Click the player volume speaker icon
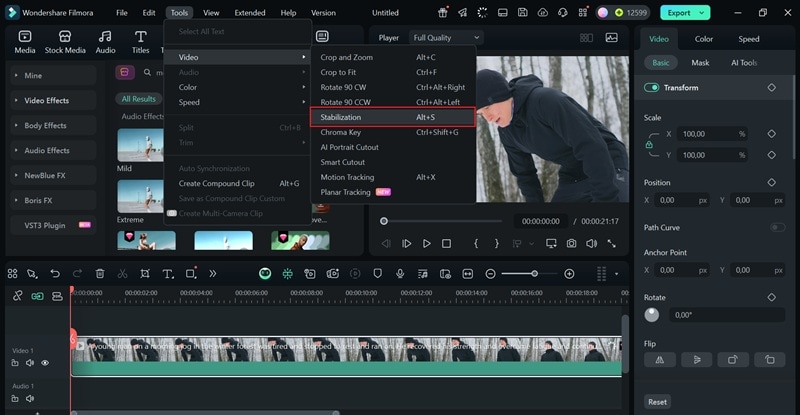Screen dimensions: 800x415 pos(591,243)
